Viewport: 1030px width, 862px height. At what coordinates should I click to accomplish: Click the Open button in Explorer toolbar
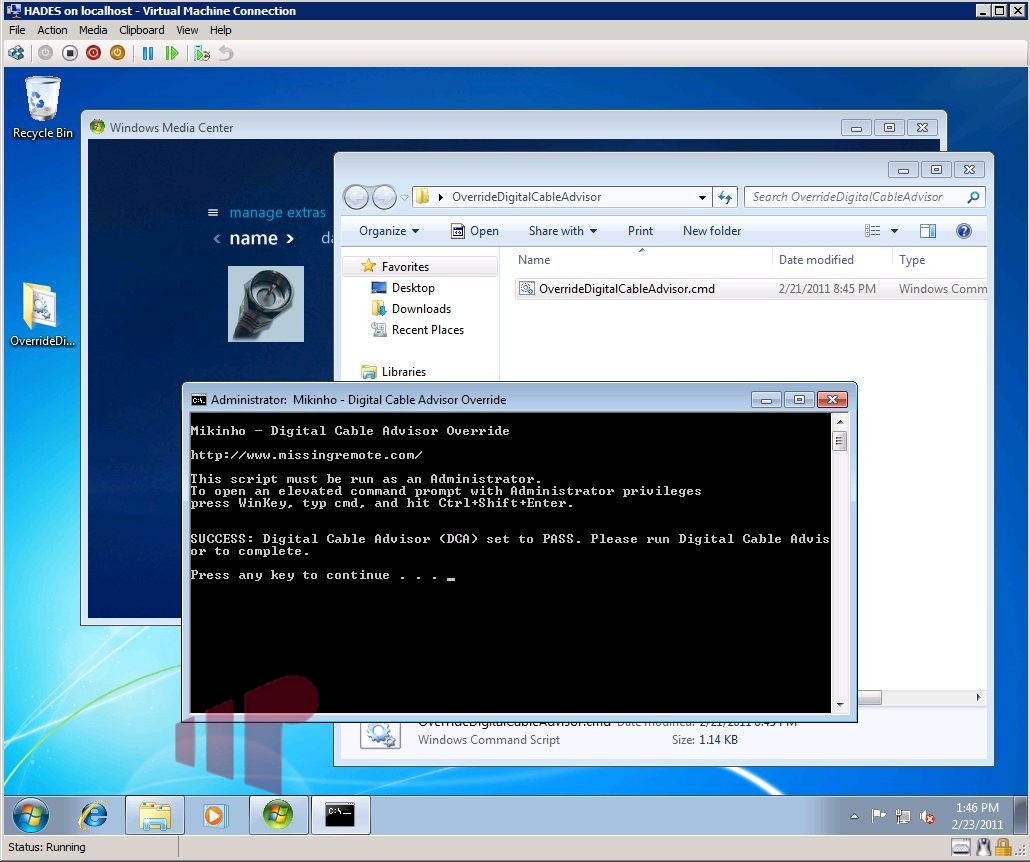tap(475, 231)
